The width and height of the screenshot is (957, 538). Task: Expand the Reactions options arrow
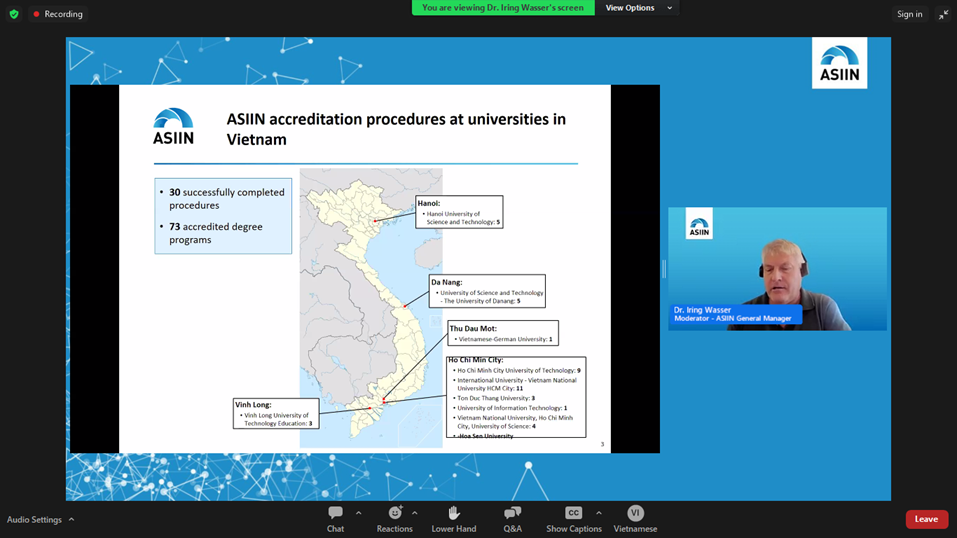coord(414,513)
